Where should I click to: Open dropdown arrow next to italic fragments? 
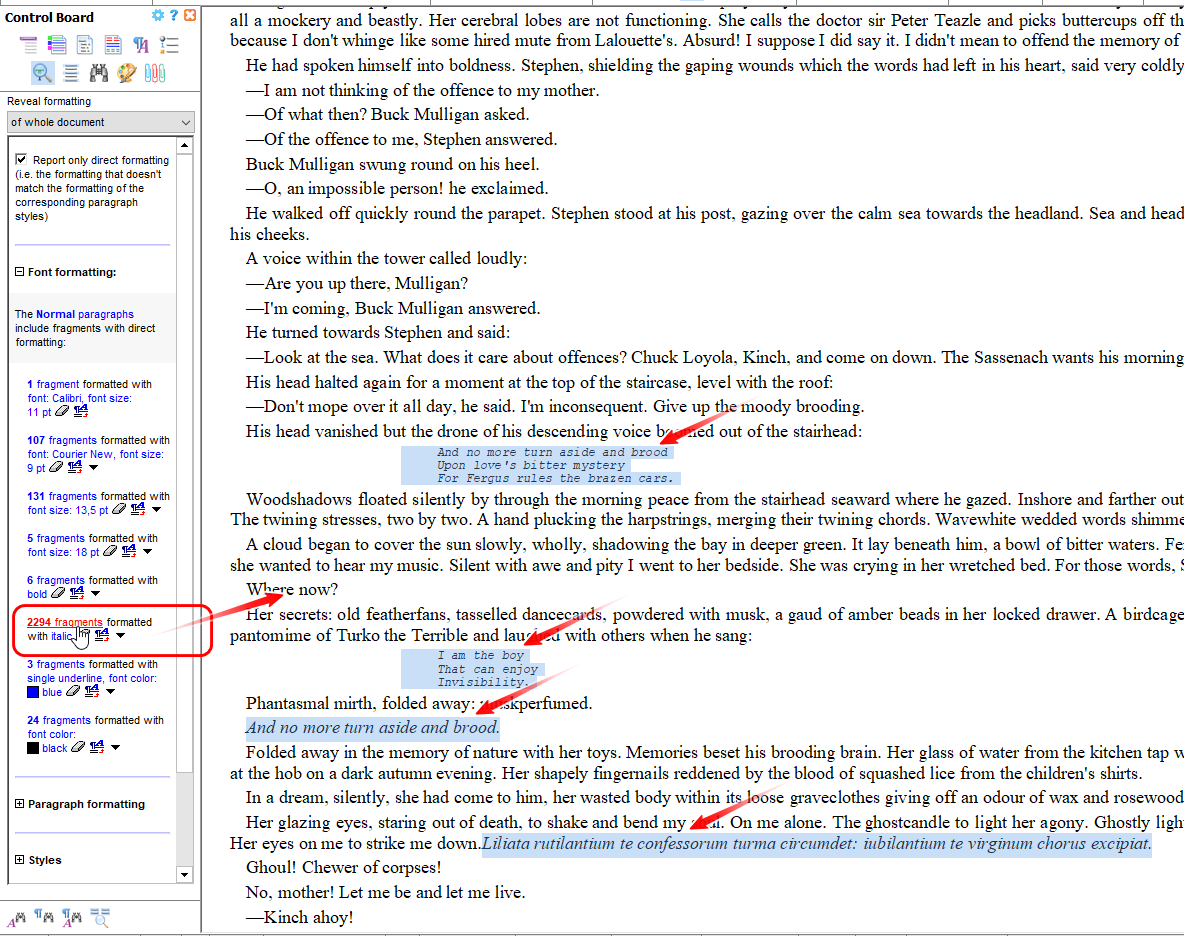point(120,636)
